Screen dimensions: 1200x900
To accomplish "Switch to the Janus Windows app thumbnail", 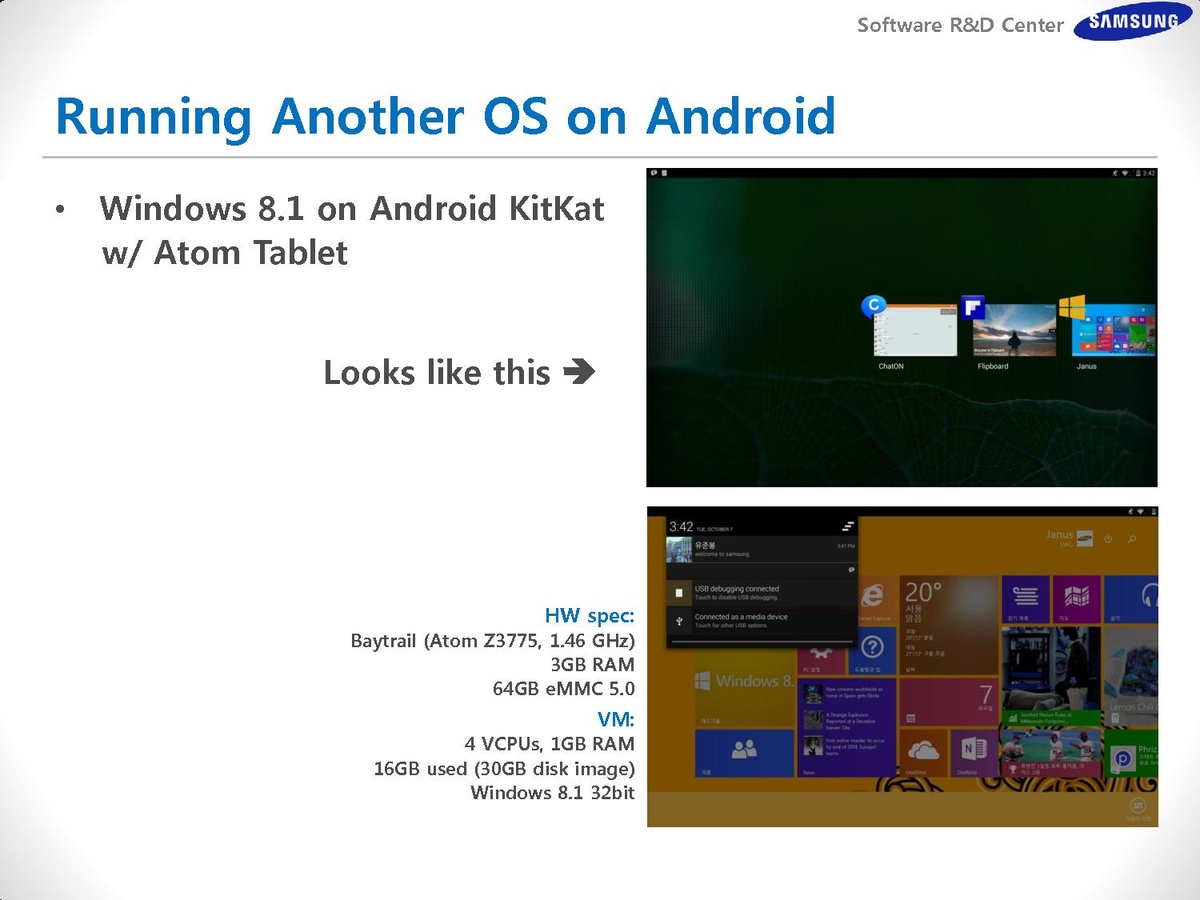I will [x=1112, y=331].
